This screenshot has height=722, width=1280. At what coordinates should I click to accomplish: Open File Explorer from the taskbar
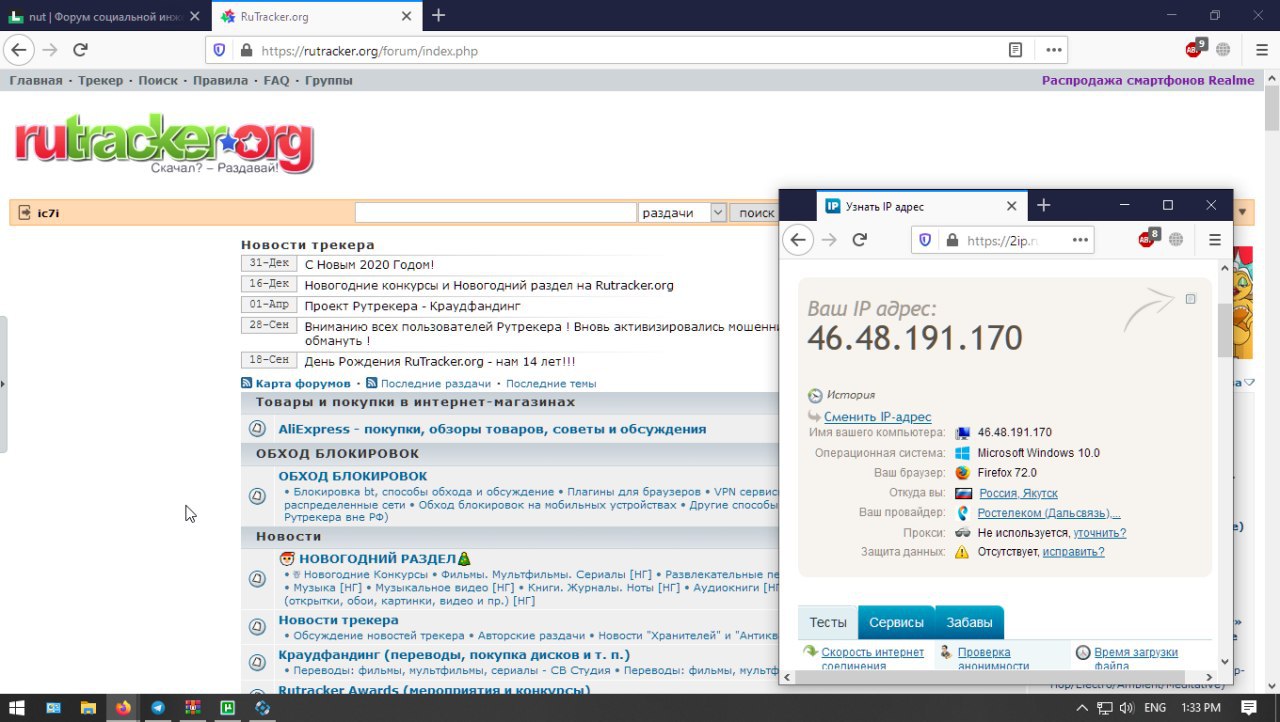[x=88, y=707]
